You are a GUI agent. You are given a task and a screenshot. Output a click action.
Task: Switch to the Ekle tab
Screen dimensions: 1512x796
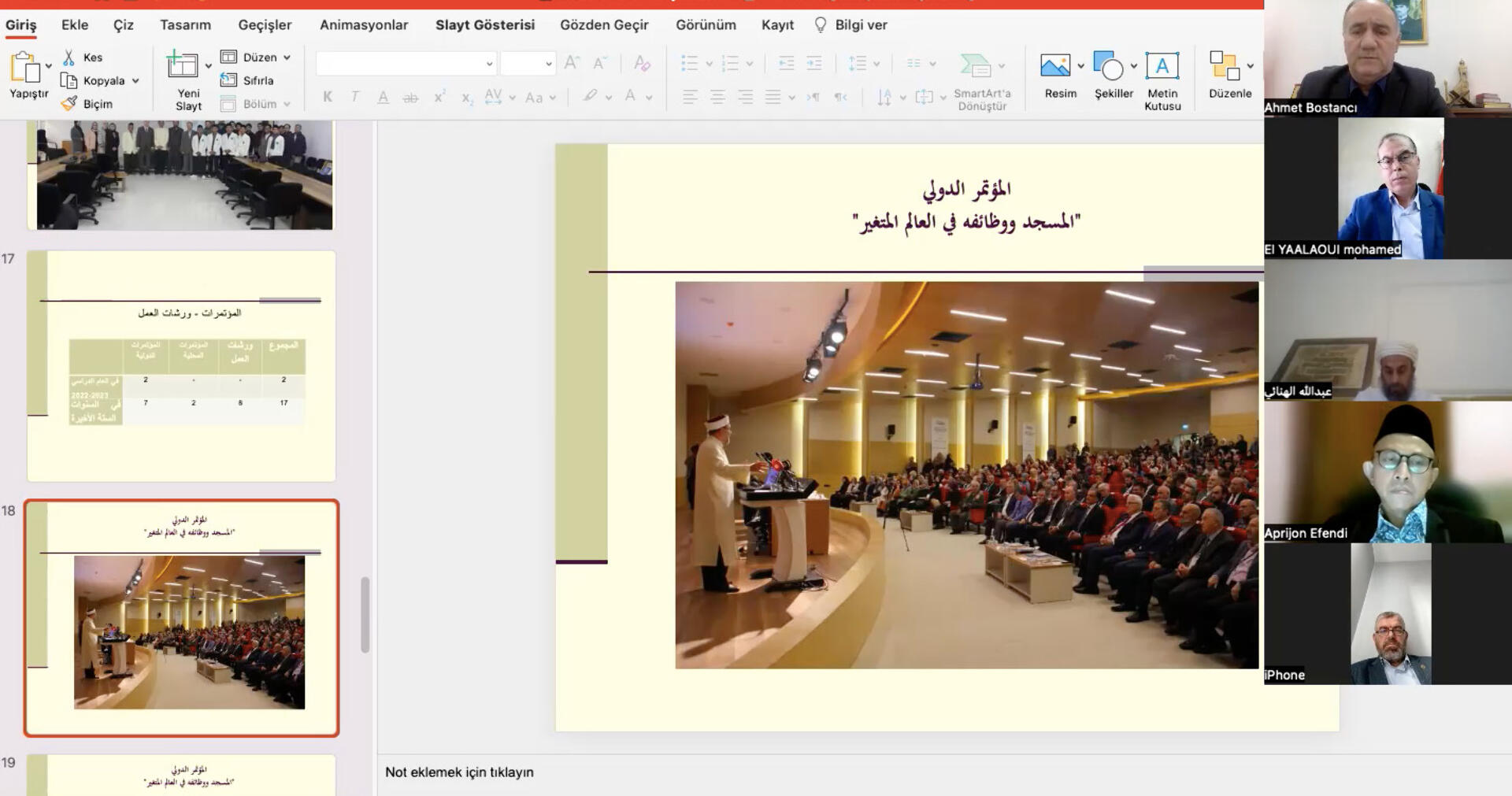75,25
